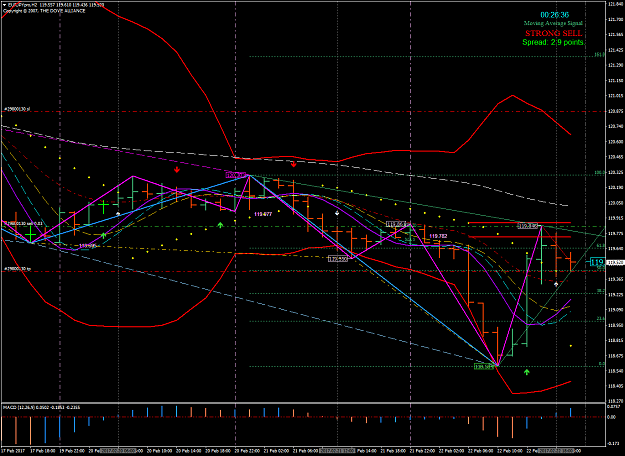Click the cyan current price tag on the price axis
Screen dimensions: 625x456
click(x=597, y=262)
